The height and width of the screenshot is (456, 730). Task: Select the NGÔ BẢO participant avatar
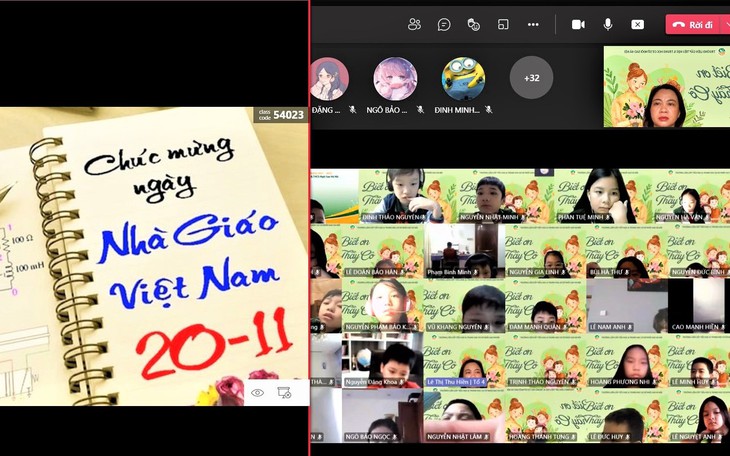coord(395,79)
